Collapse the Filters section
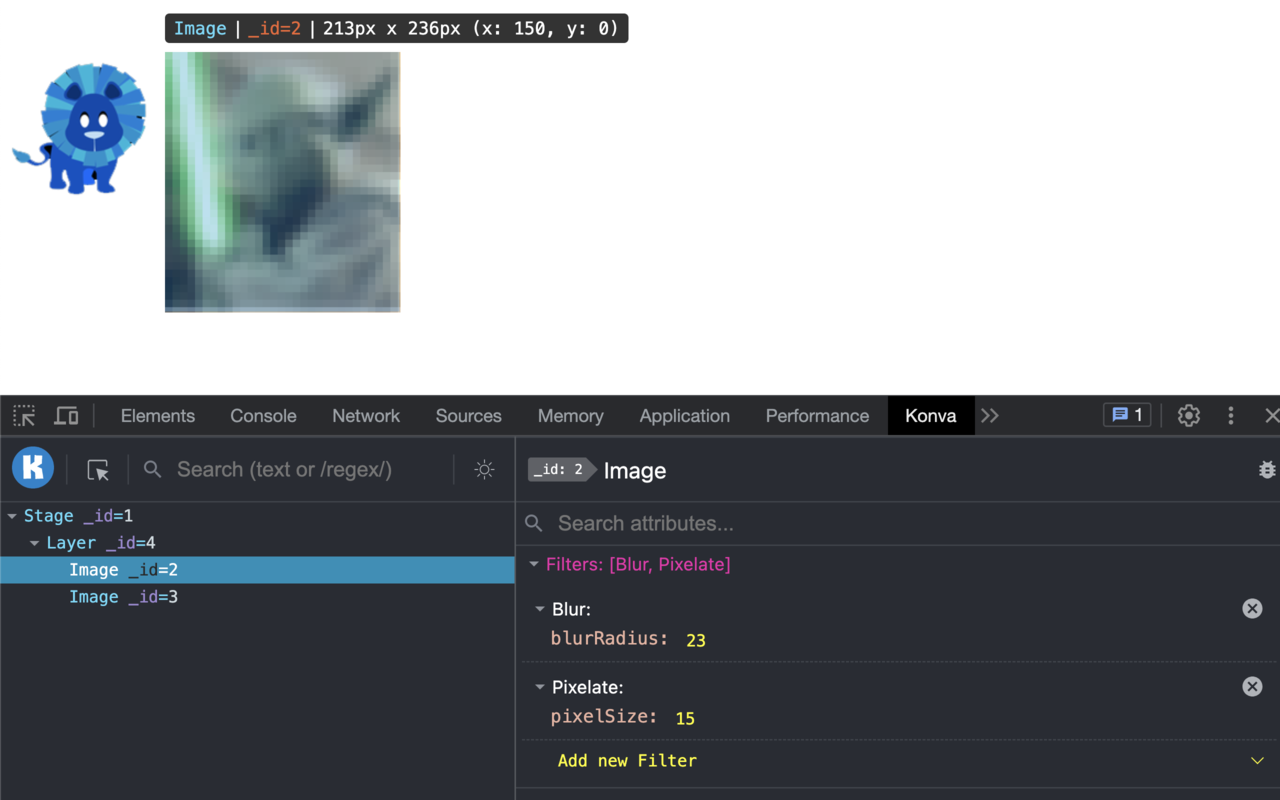1280x800 pixels. pos(534,563)
